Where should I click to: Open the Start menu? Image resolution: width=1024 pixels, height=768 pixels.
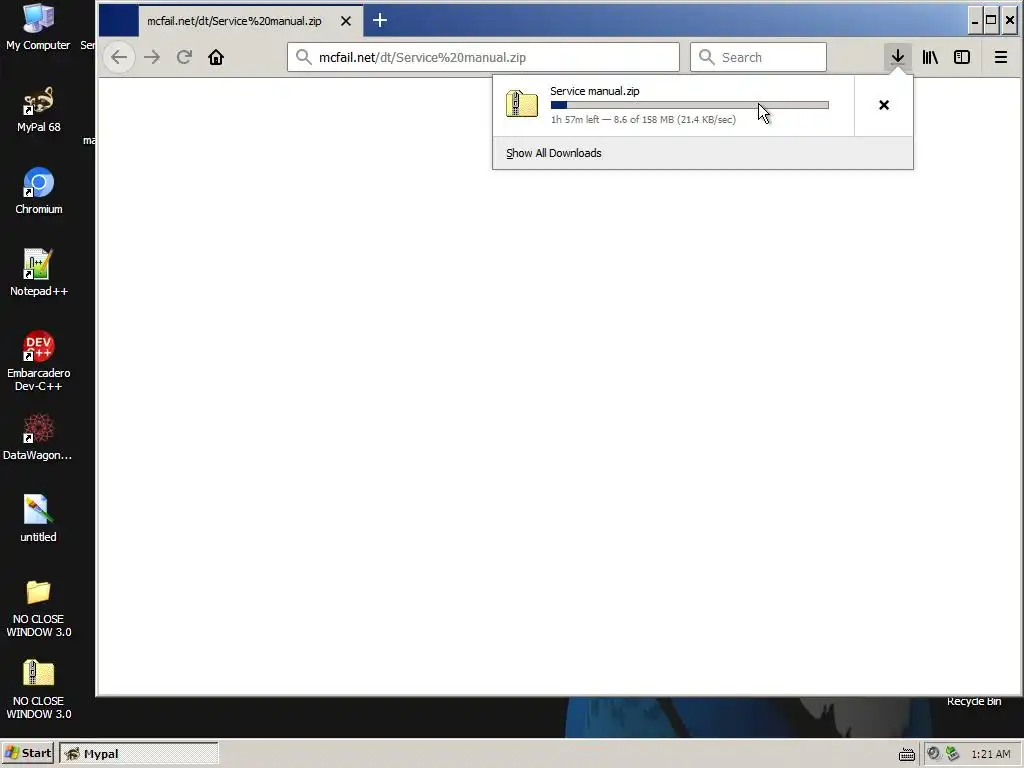[27, 753]
